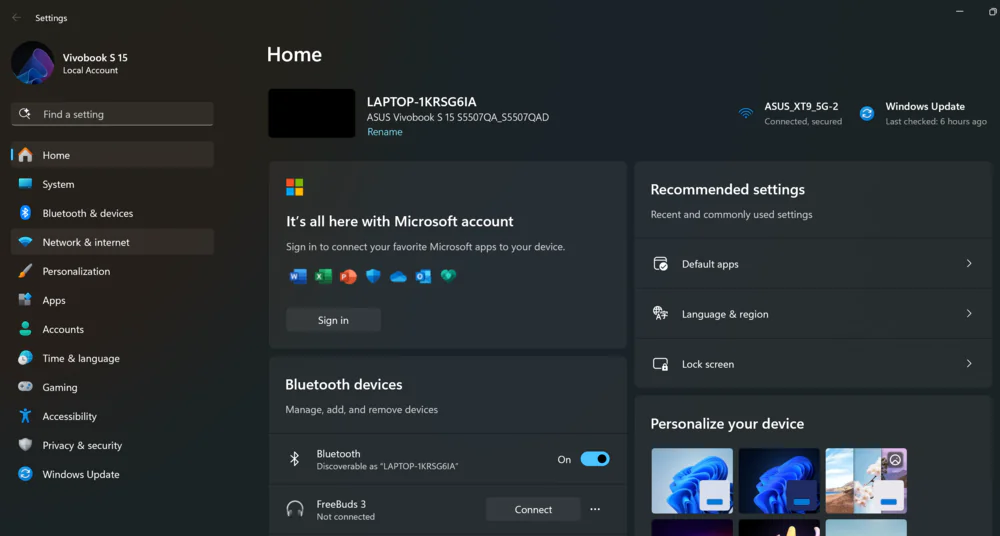Click the Network & internet Wi-Fi icon
1000x536 pixels.
click(x=26, y=242)
